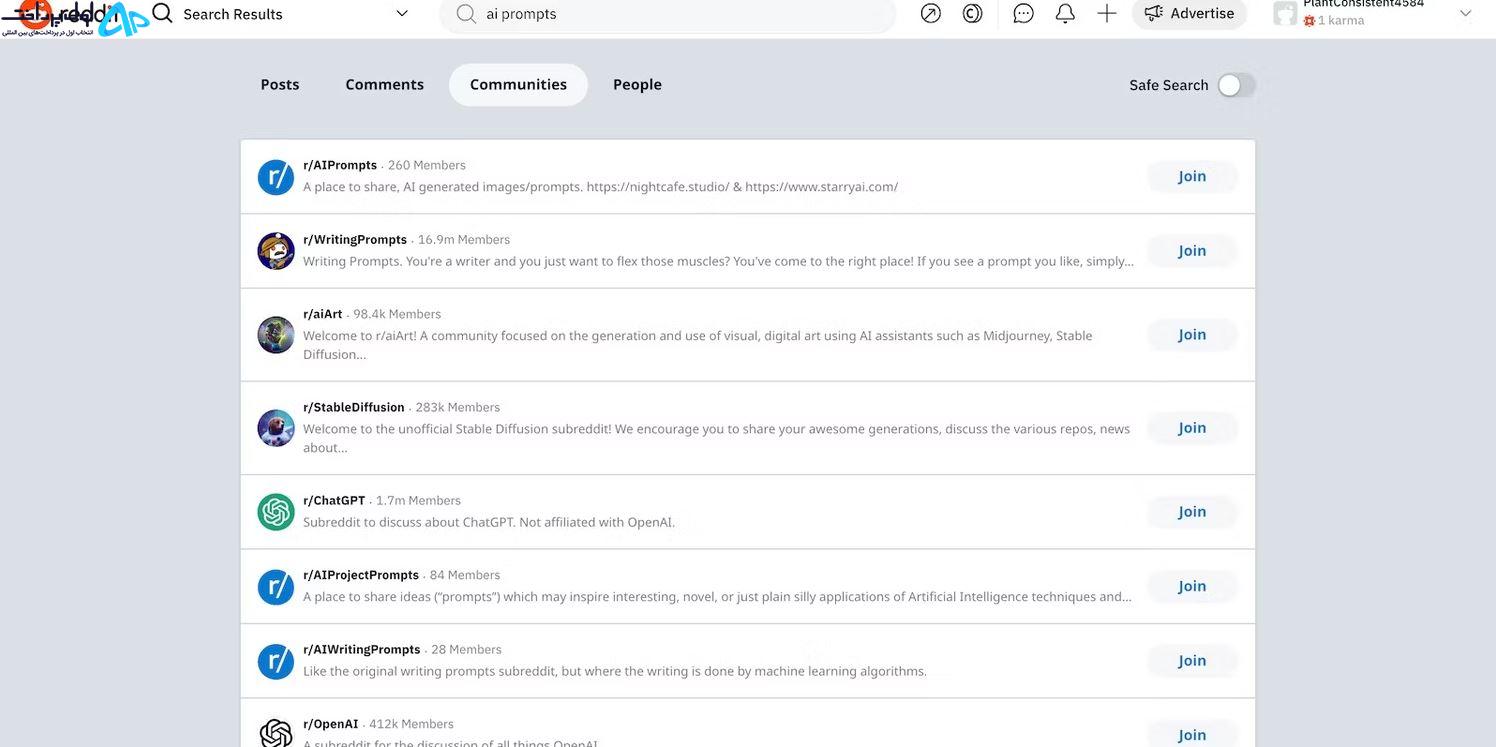
Task: Switch to the Comments tab
Action: click(x=385, y=85)
